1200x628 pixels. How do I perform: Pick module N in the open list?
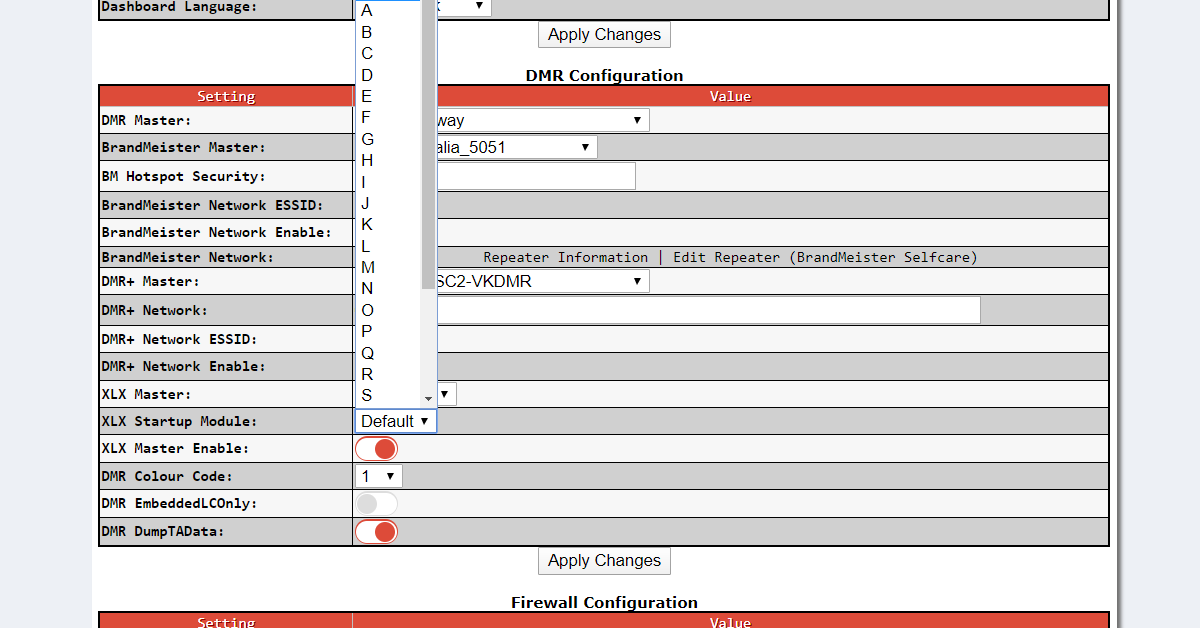pos(388,288)
